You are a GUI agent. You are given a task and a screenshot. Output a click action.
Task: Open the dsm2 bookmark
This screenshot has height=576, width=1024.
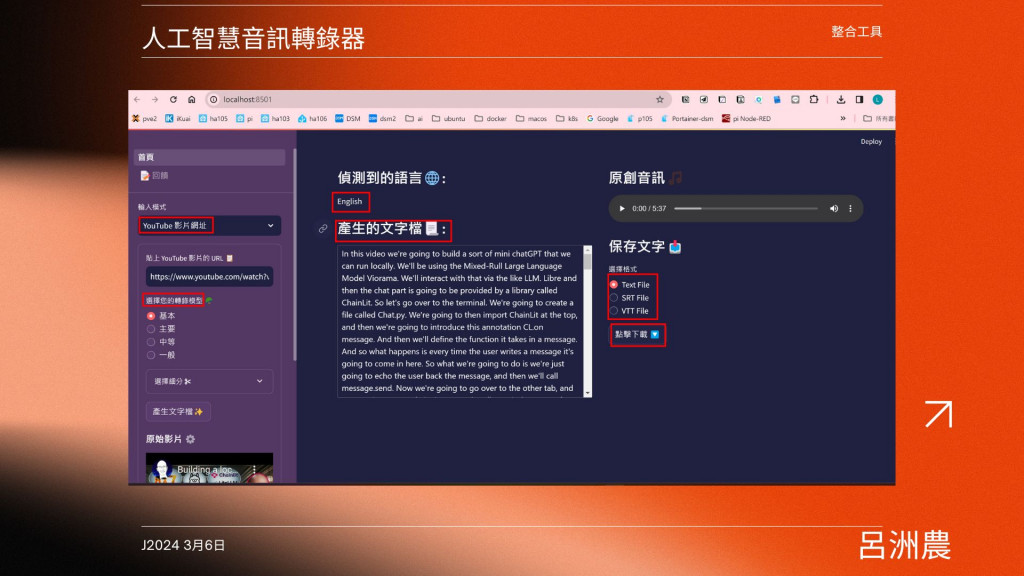pos(383,118)
